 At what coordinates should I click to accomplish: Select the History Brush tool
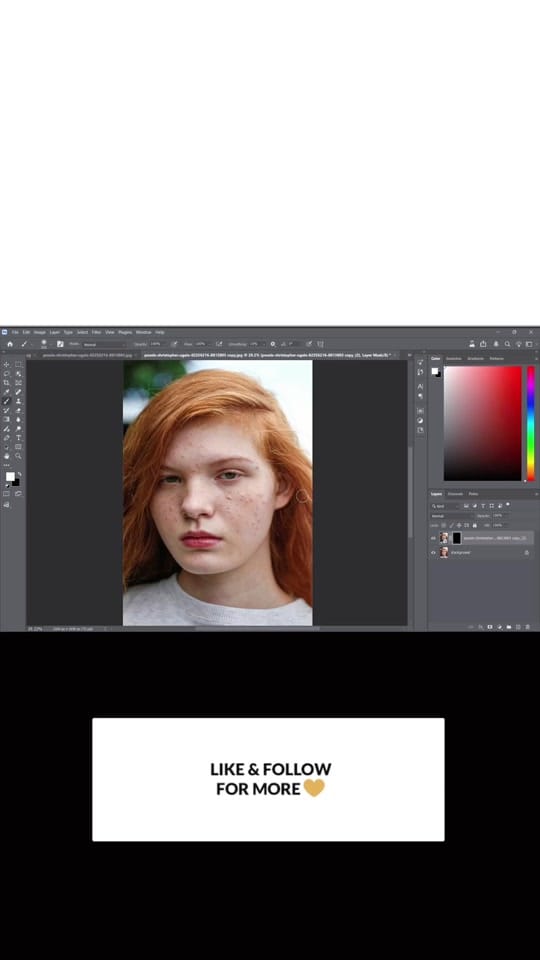tap(7, 410)
